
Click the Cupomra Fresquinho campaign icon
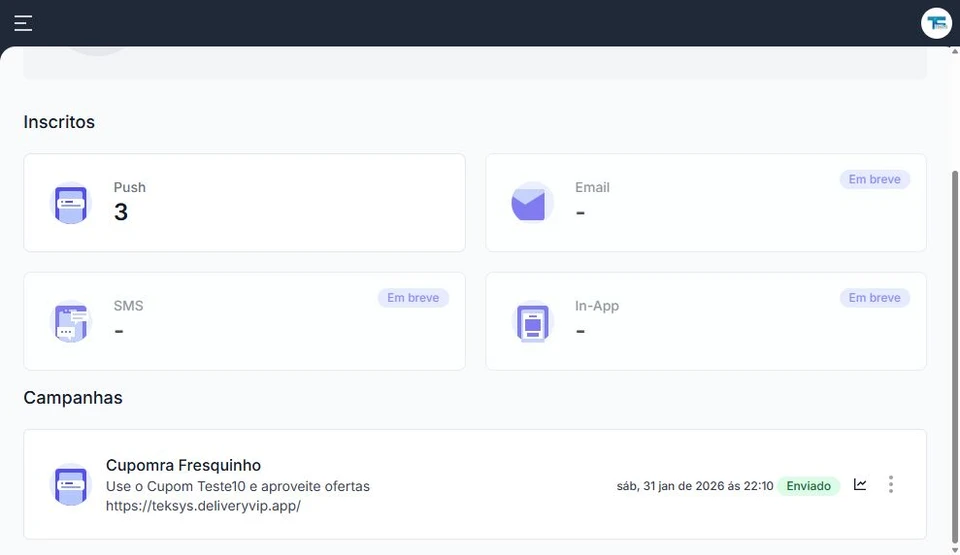tap(70, 485)
